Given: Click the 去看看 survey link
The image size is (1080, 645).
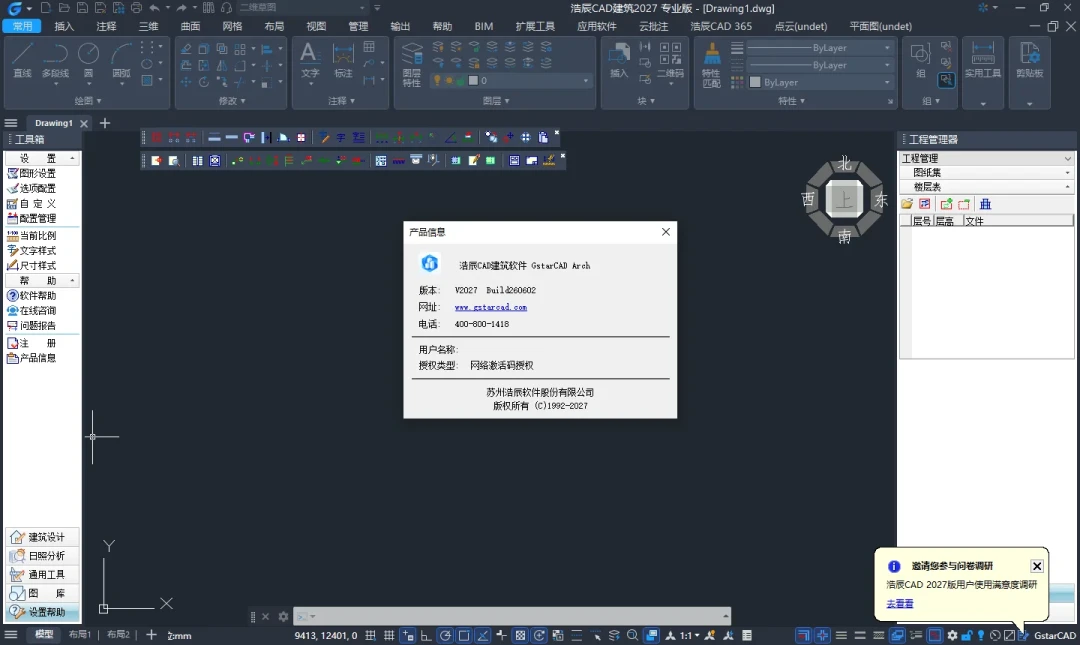Looking at the screenshot, I should [900, 604].
